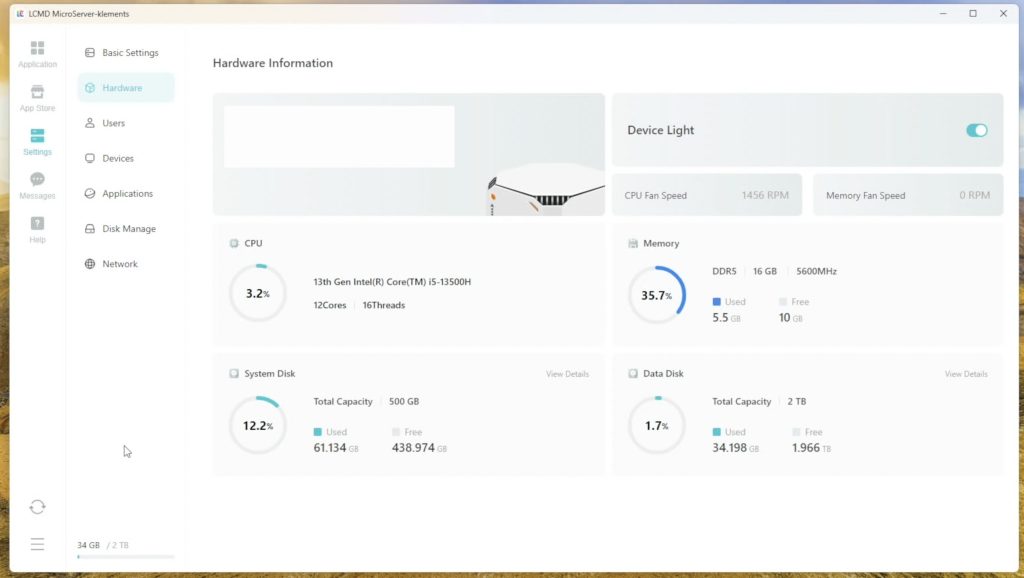Click the CPU Fan Speed panel
Screen dimensions: 1024x578
[706, 195]
